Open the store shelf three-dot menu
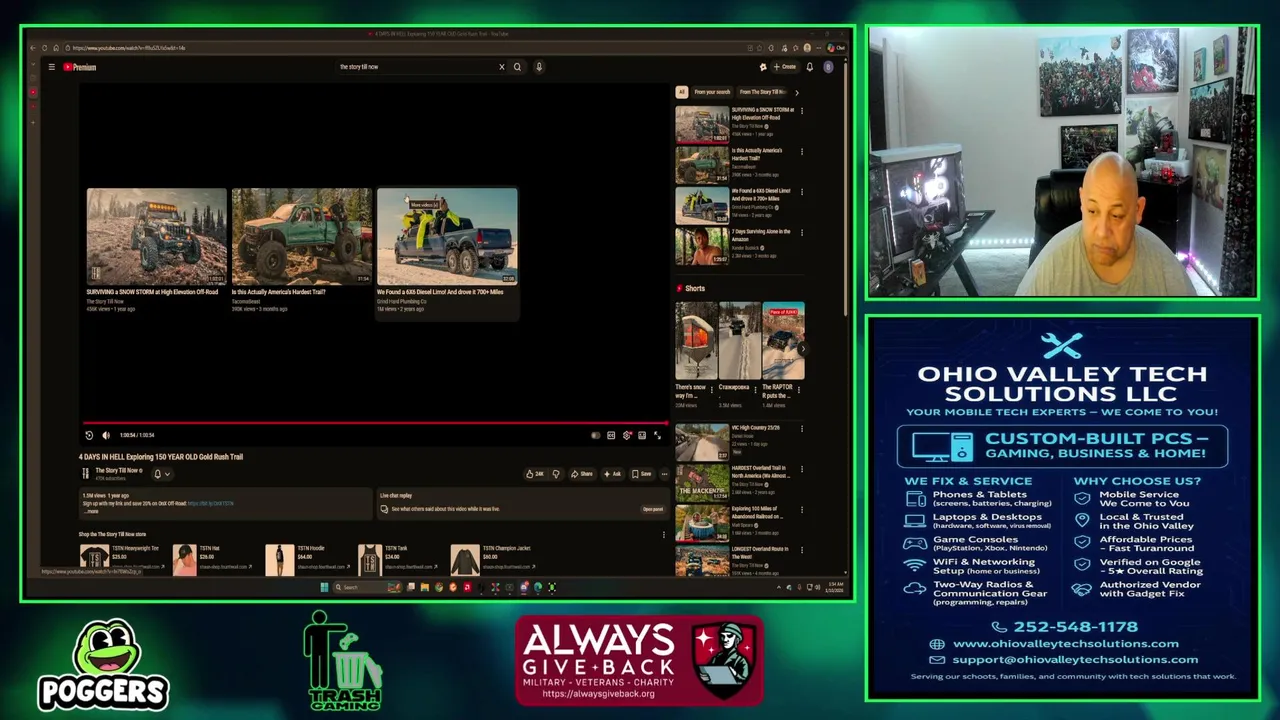 coord(664,534)
